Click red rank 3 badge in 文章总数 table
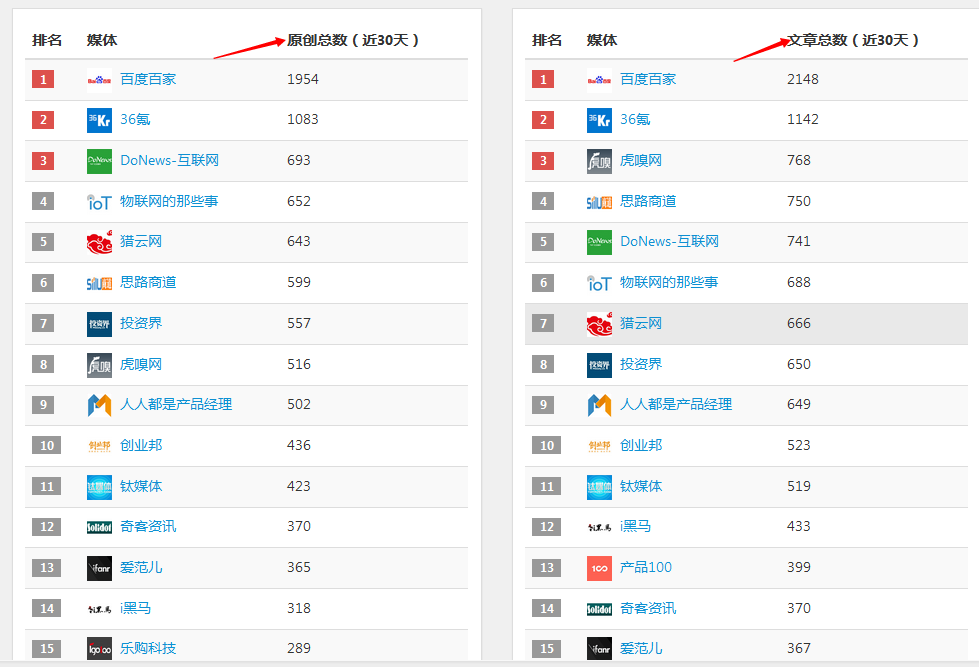Viewport: 979px width, 667px height. (543, 161)
